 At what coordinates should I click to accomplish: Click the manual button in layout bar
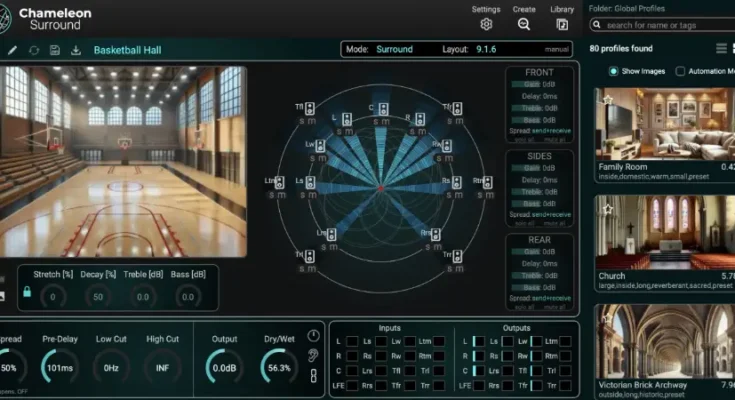pyautogui.click(x=557, y=49)
